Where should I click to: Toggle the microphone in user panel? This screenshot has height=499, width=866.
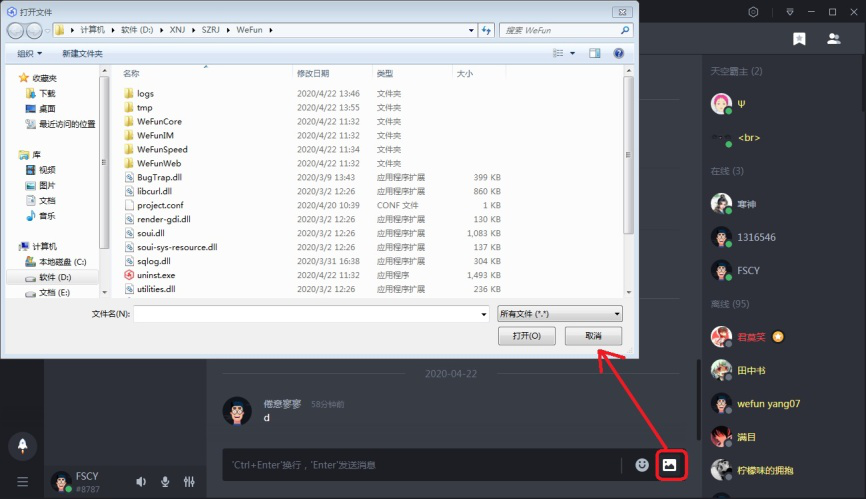click(x=165, y=482)
